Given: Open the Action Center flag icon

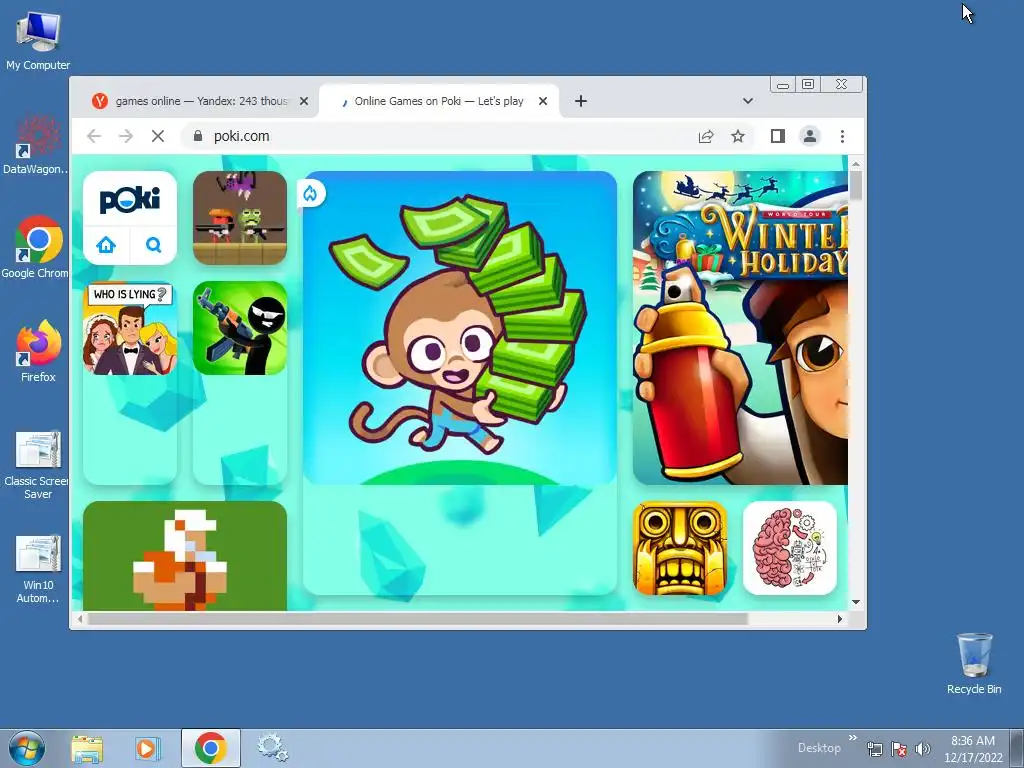Looking at the screenshot, I should tap(899, 749).
